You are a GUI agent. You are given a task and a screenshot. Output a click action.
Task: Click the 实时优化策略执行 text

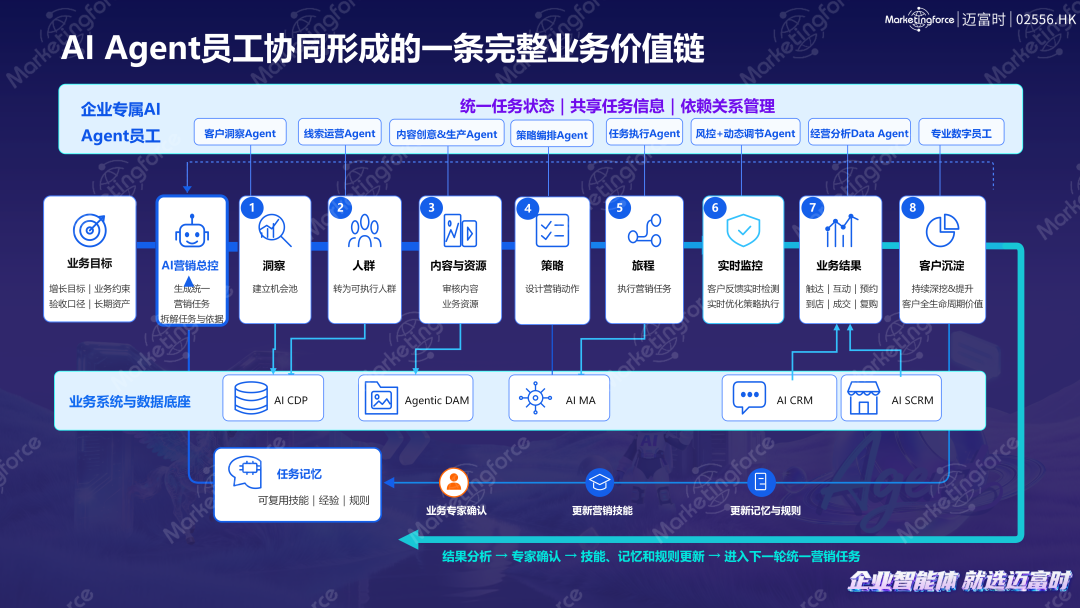(743, 304)
